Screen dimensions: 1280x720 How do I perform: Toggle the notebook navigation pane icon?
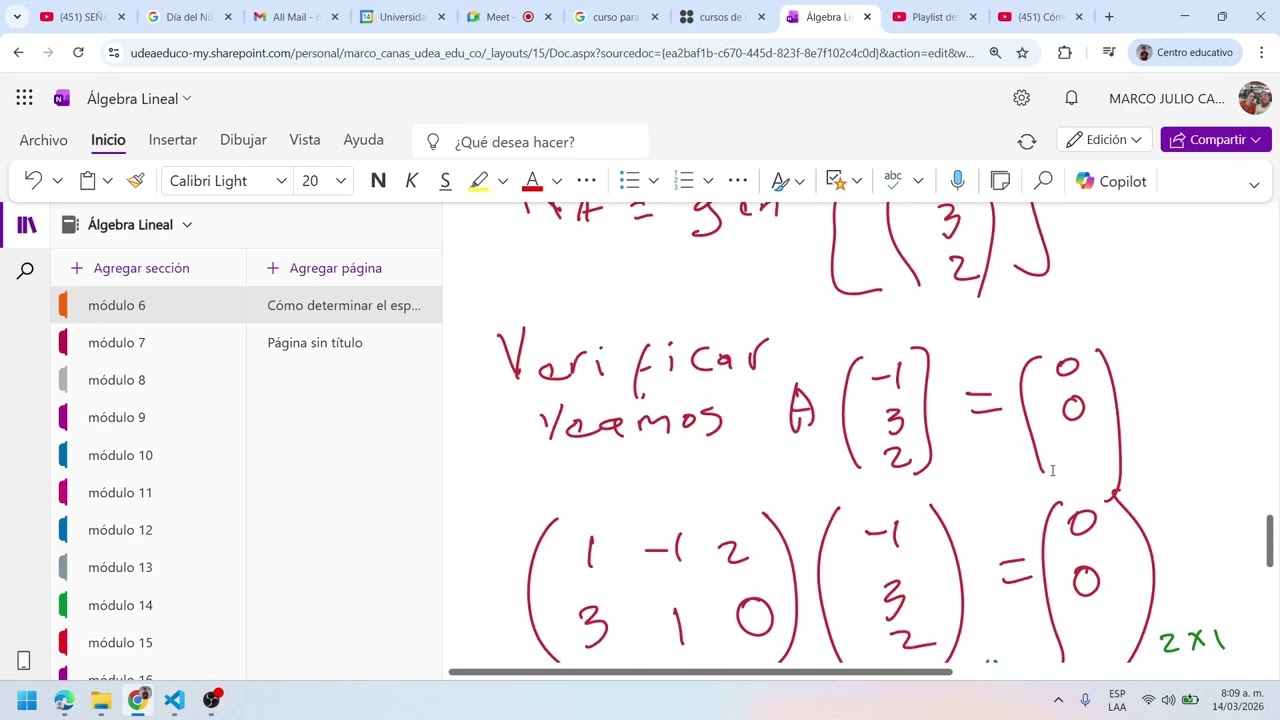(26, 225)
